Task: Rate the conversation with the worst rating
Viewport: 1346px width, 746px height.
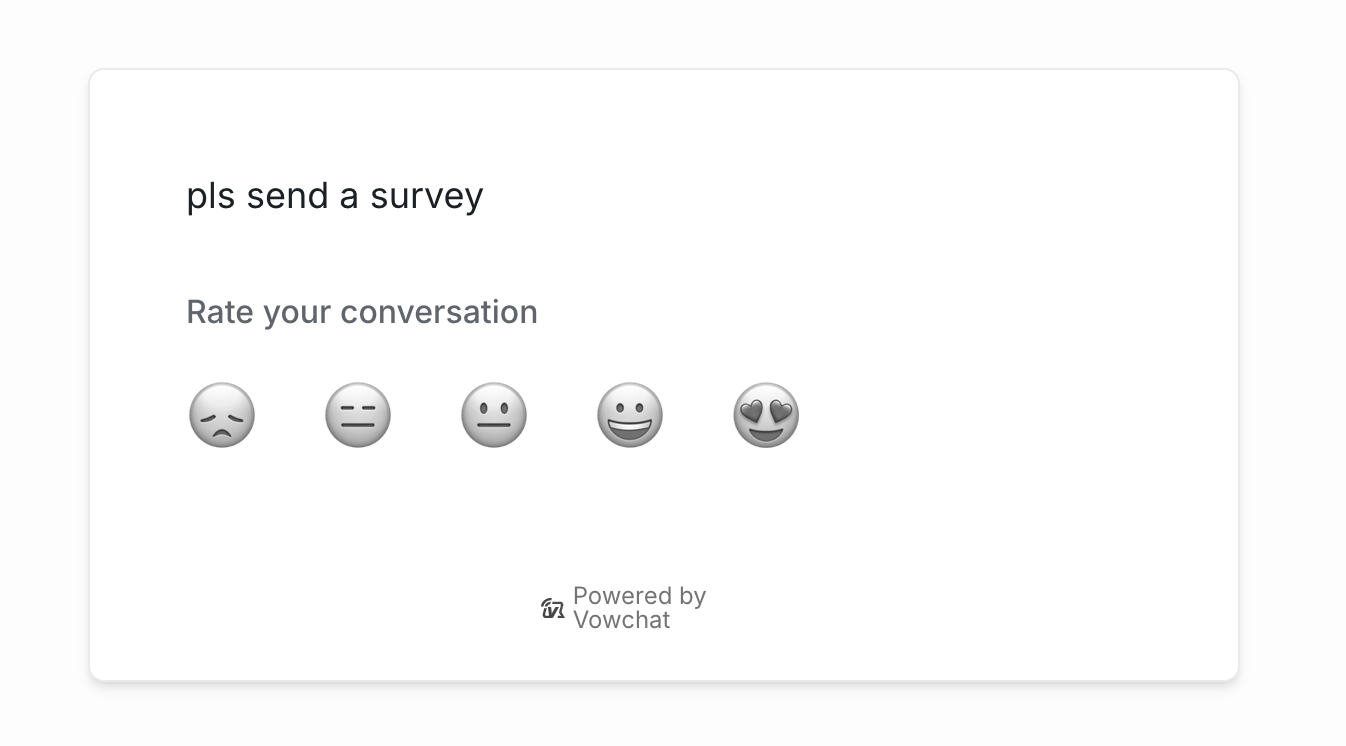Action: point(222,415)
